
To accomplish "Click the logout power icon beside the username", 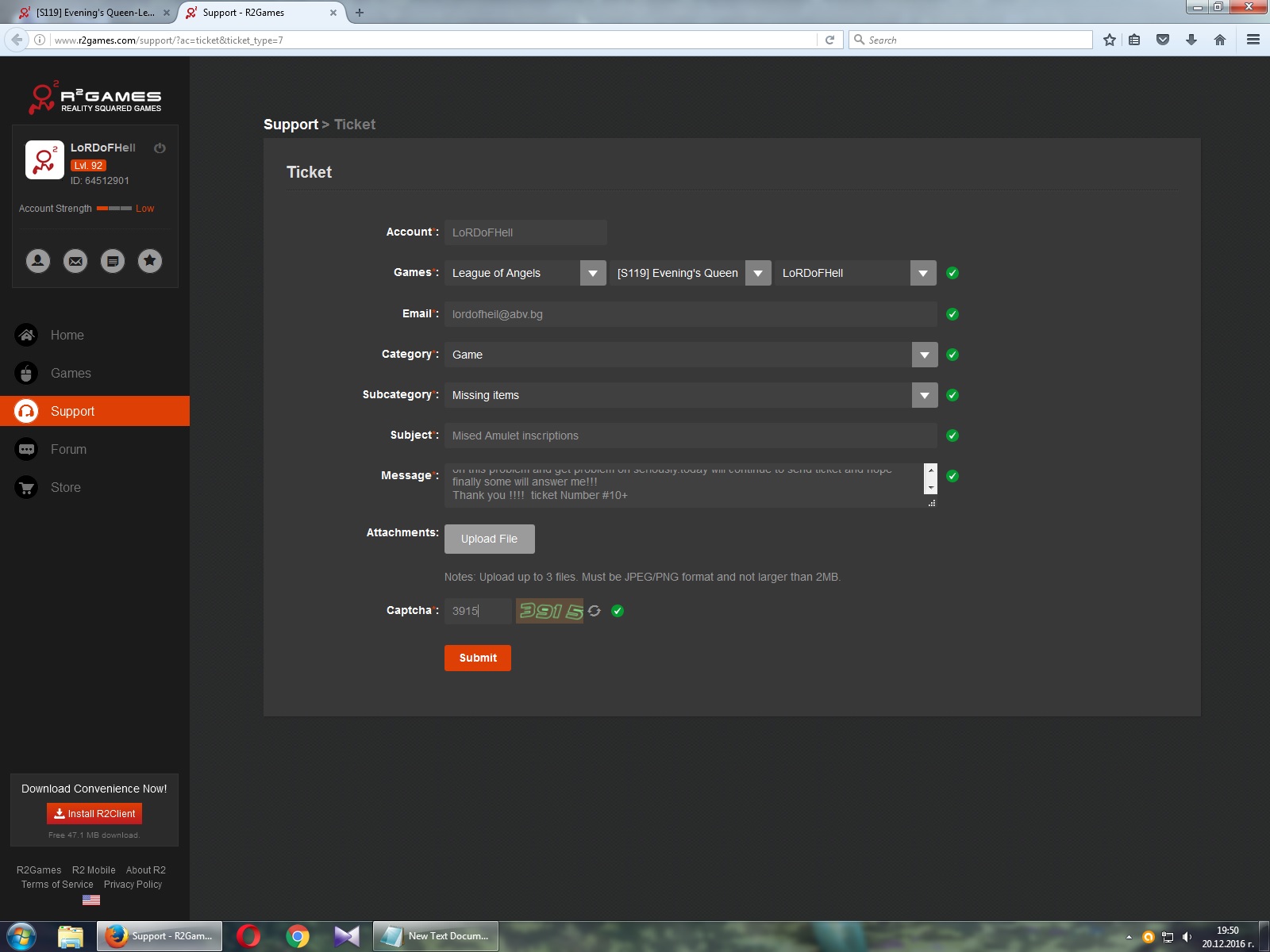I will pos(160,148).
